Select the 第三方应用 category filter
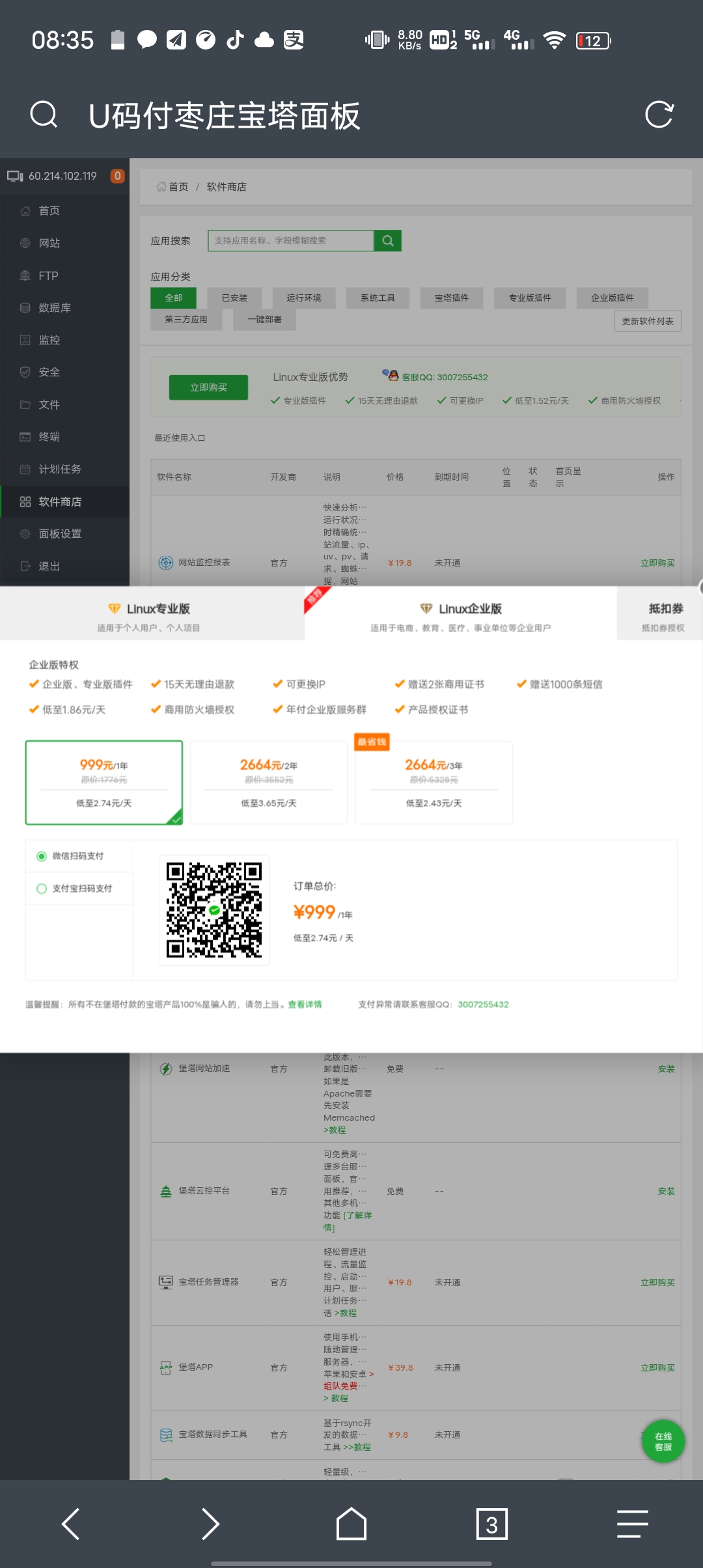The image size is (703, 1568). click(186, 319)
